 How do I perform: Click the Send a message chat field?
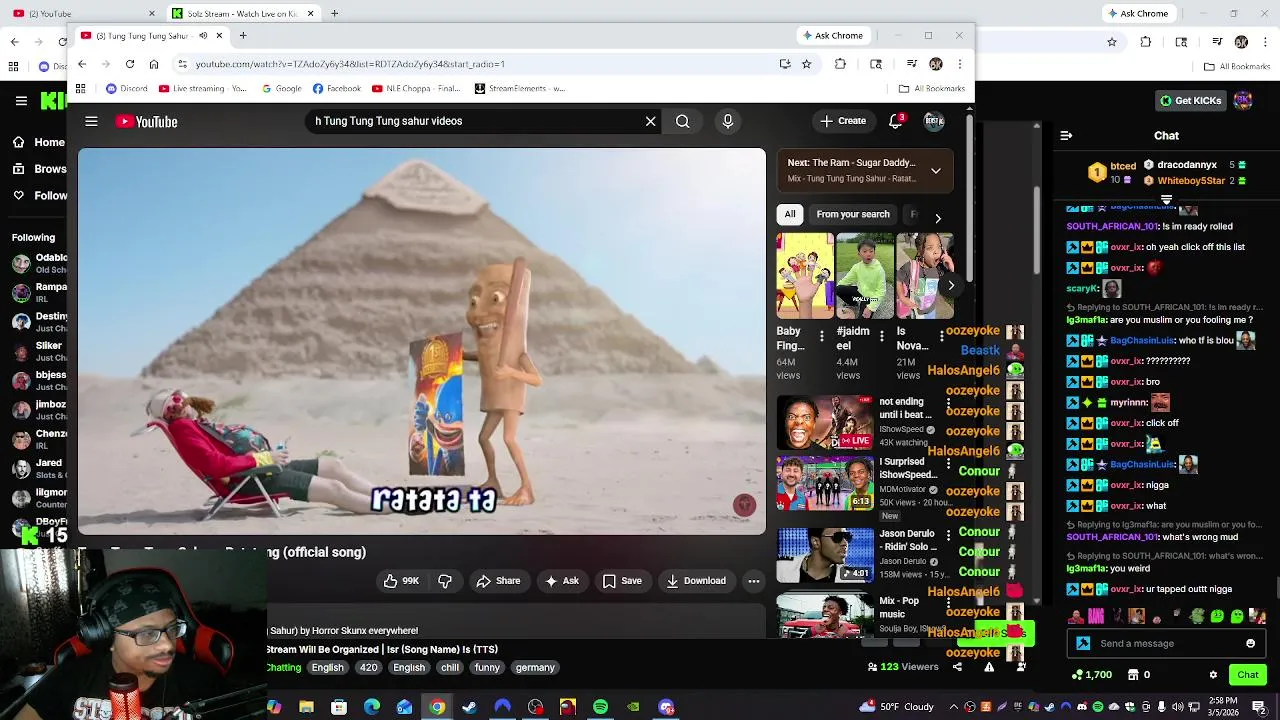[x=1168, y=643]
